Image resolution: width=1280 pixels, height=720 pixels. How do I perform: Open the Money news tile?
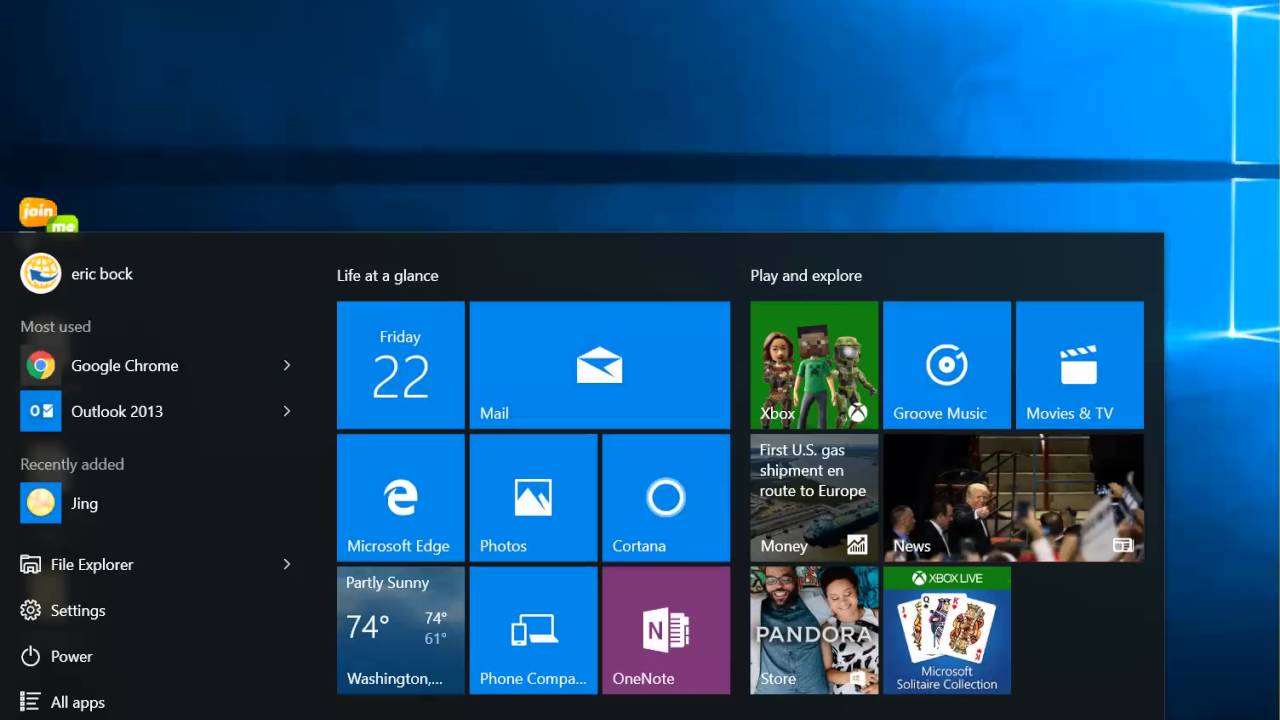[814, 497]
